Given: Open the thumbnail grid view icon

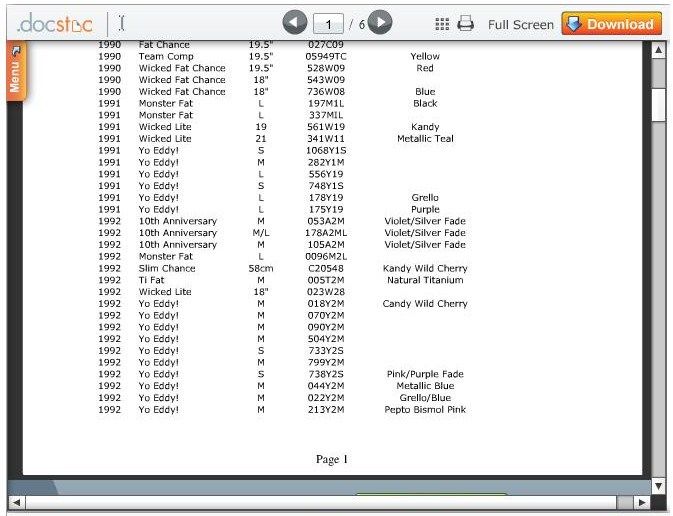Looking at the screenshot, I should (442, 24).
